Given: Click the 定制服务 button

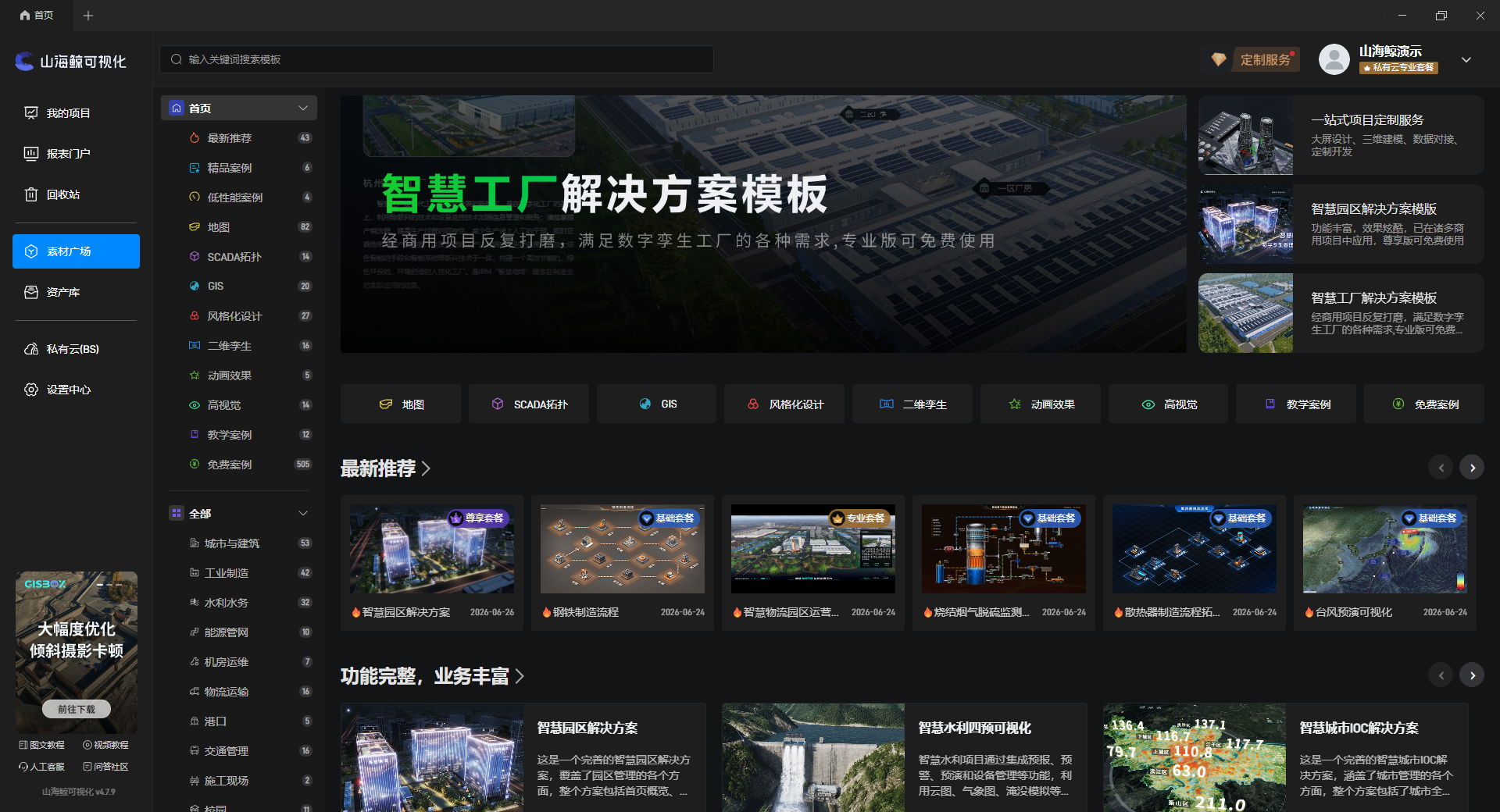Looking at the screenshot, I should pos(1266,59).
